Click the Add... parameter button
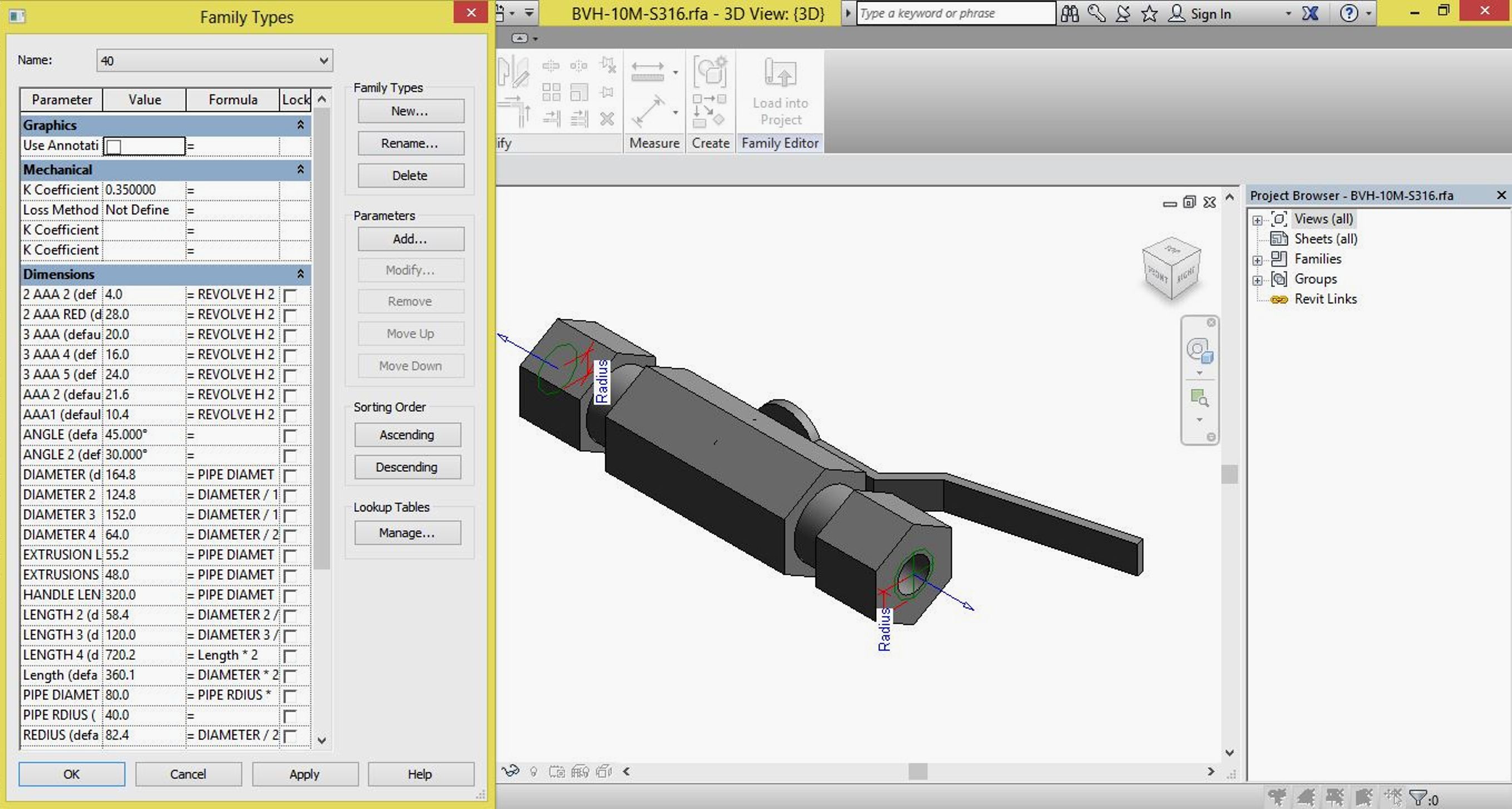Image resolution: width=1512 pixels, height=809 pixels. pyautogui.click(x=411, y=239)
